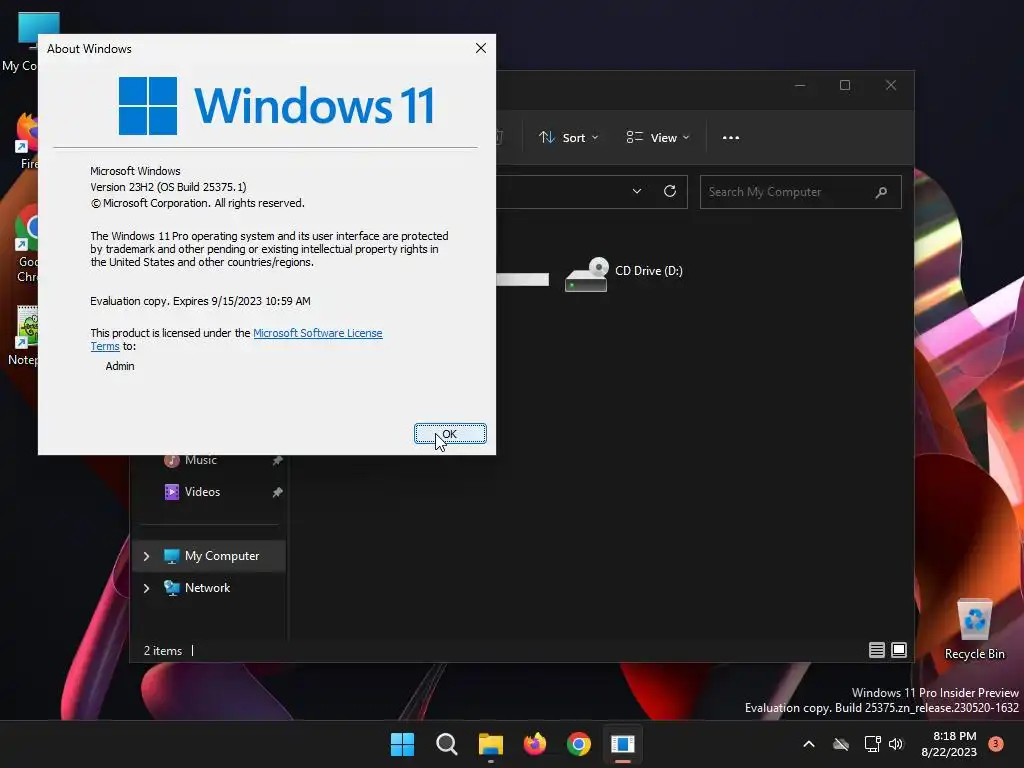Open the clock and date panel
The height and width of the screenshot is (768, 1024).
[x=949, y=744]
